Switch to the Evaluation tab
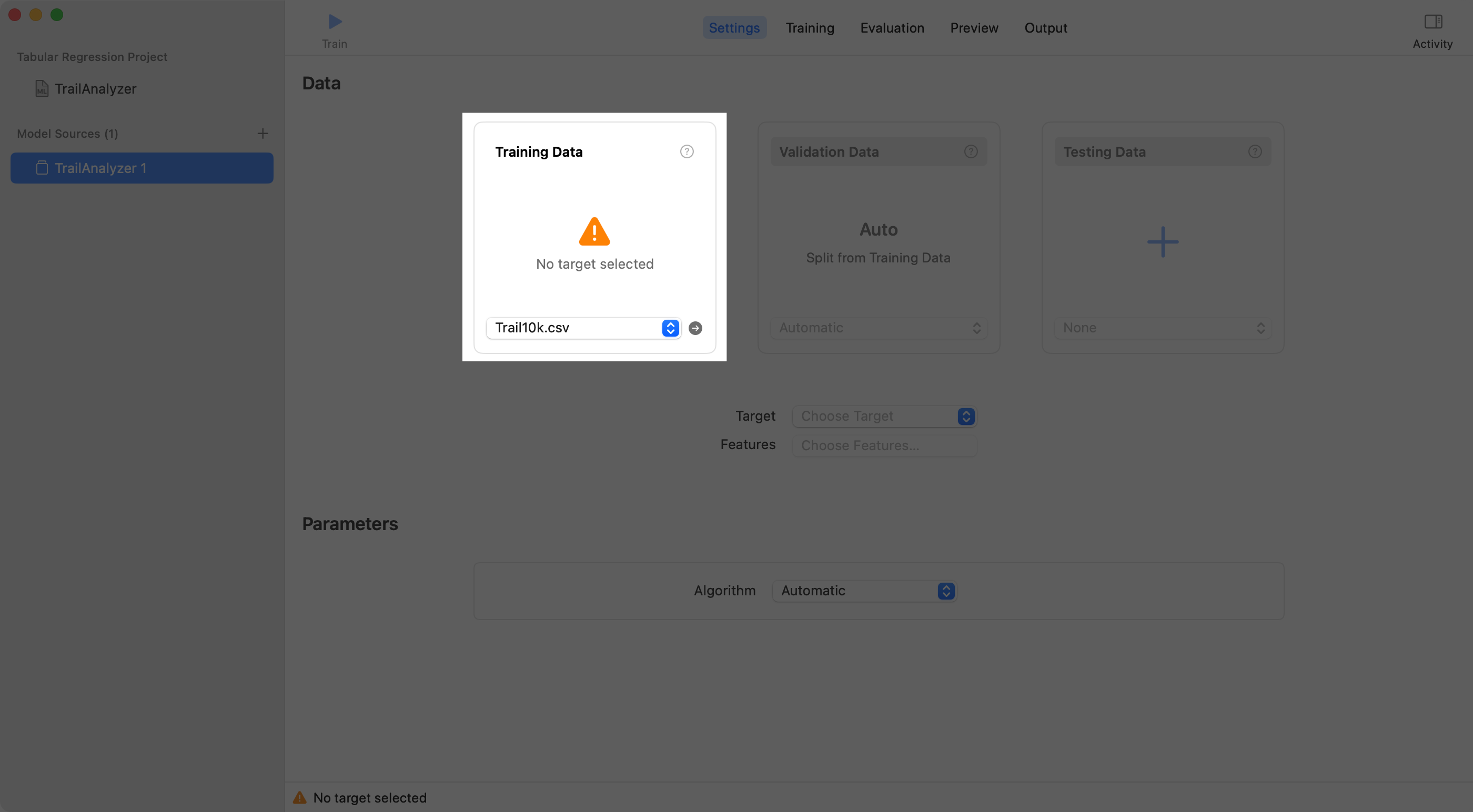Viewport: 1473px width, 812px height. pyautogui.click(x=892, y=27)
